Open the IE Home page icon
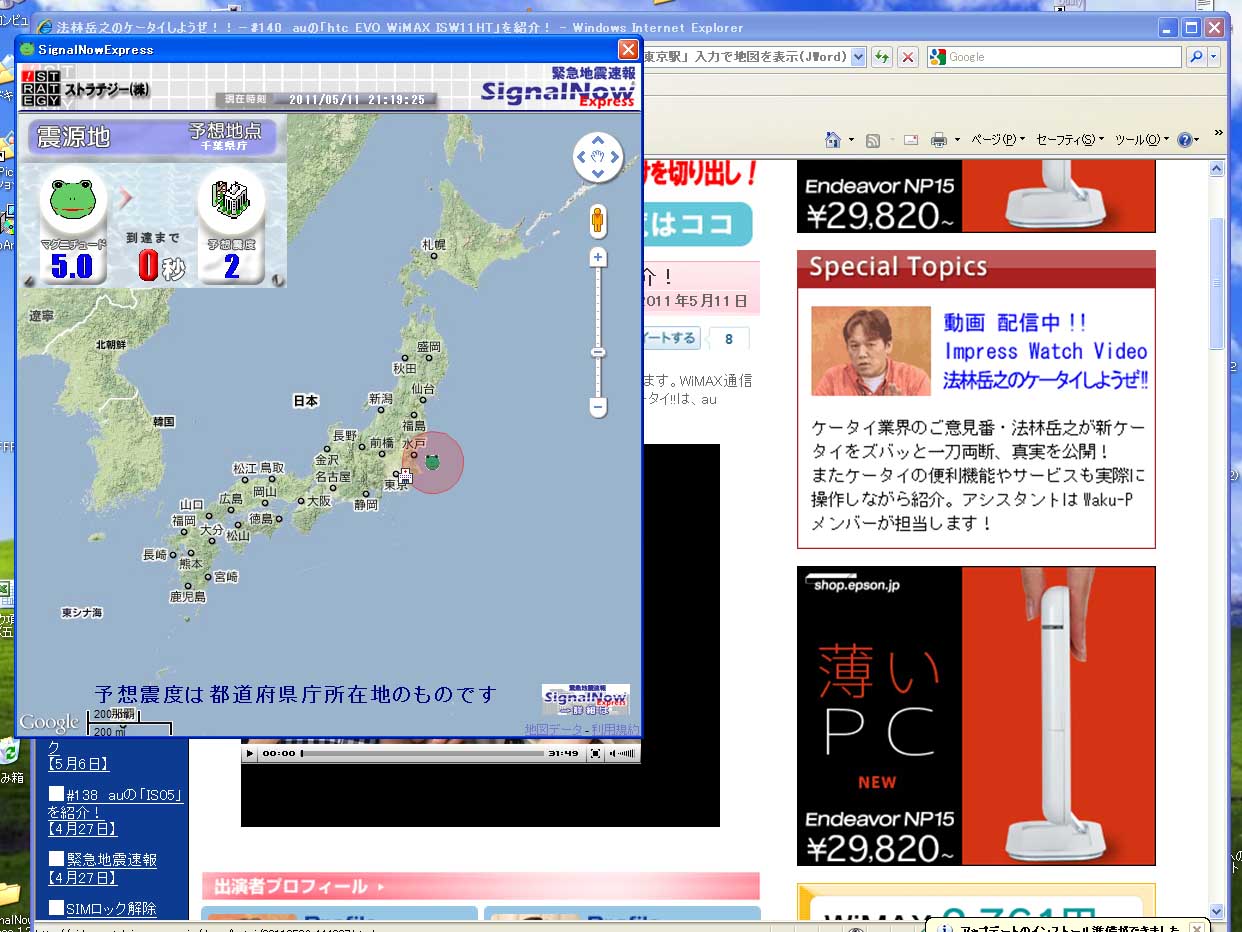The width and height of the screenshot is (1242, 932). tap(832, 140)
